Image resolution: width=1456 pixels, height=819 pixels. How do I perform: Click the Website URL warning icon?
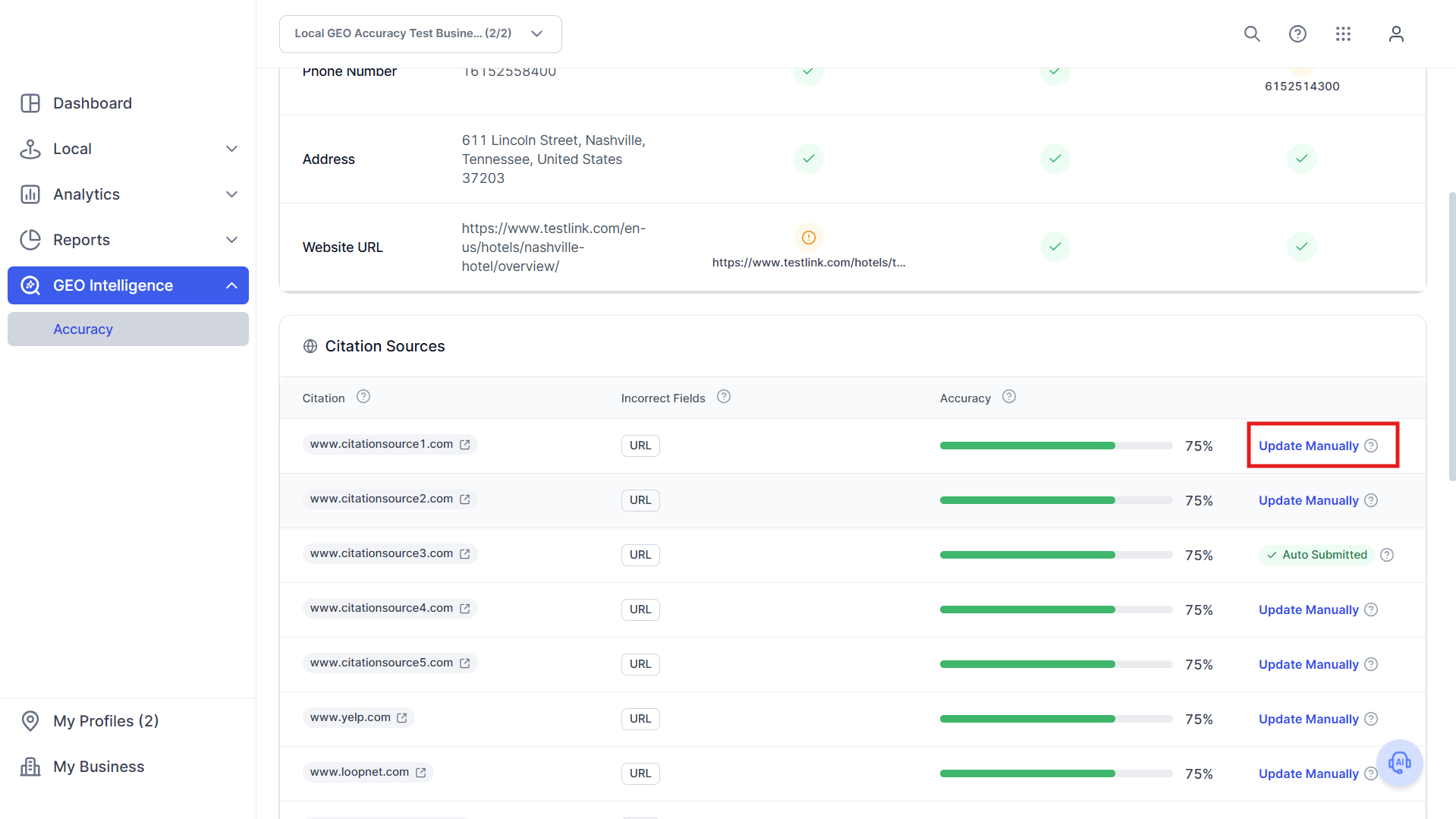809,238
